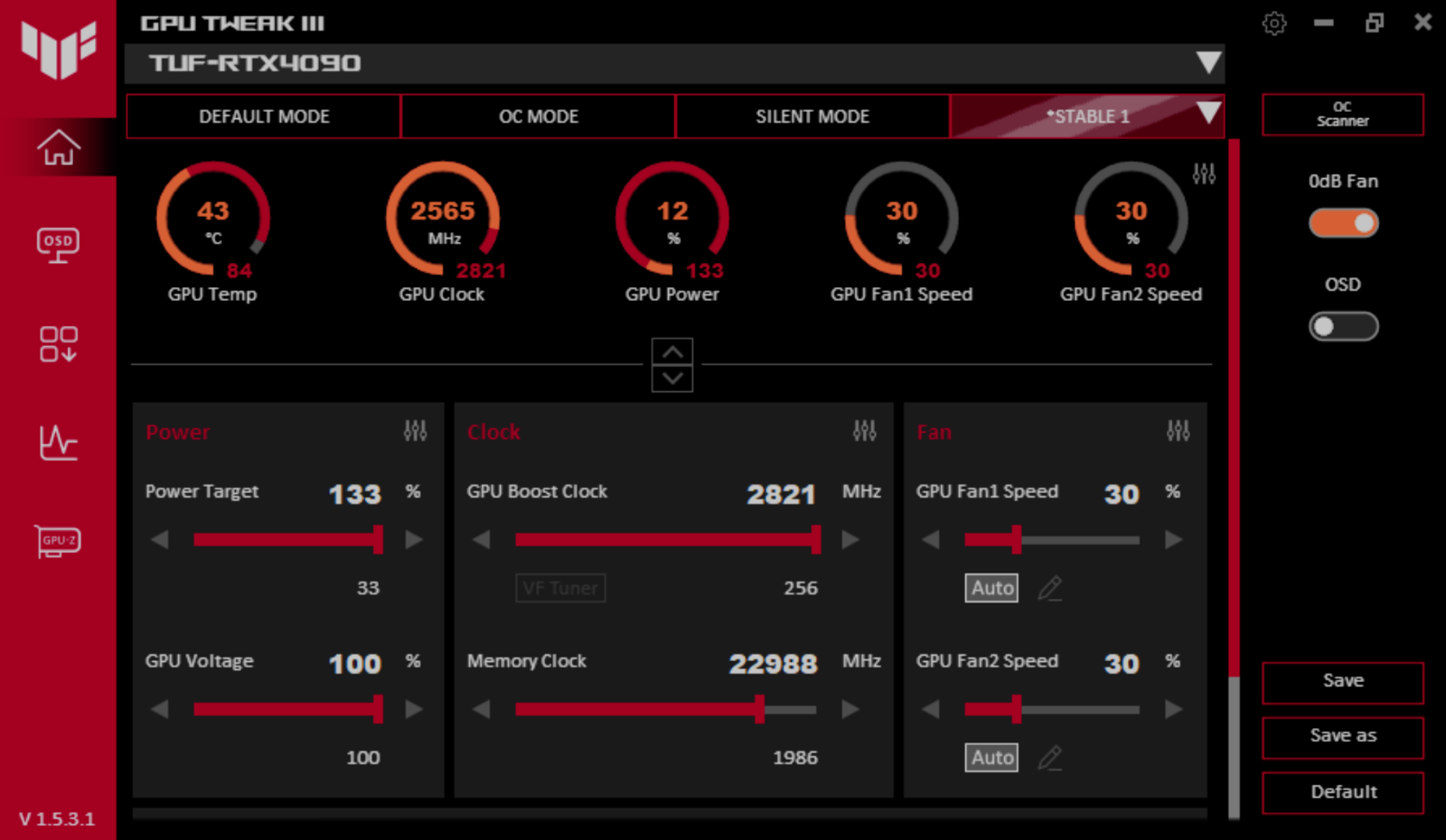Decrease GPU Voltage with left arrow

pyautogui.click(x=160, y=710)
